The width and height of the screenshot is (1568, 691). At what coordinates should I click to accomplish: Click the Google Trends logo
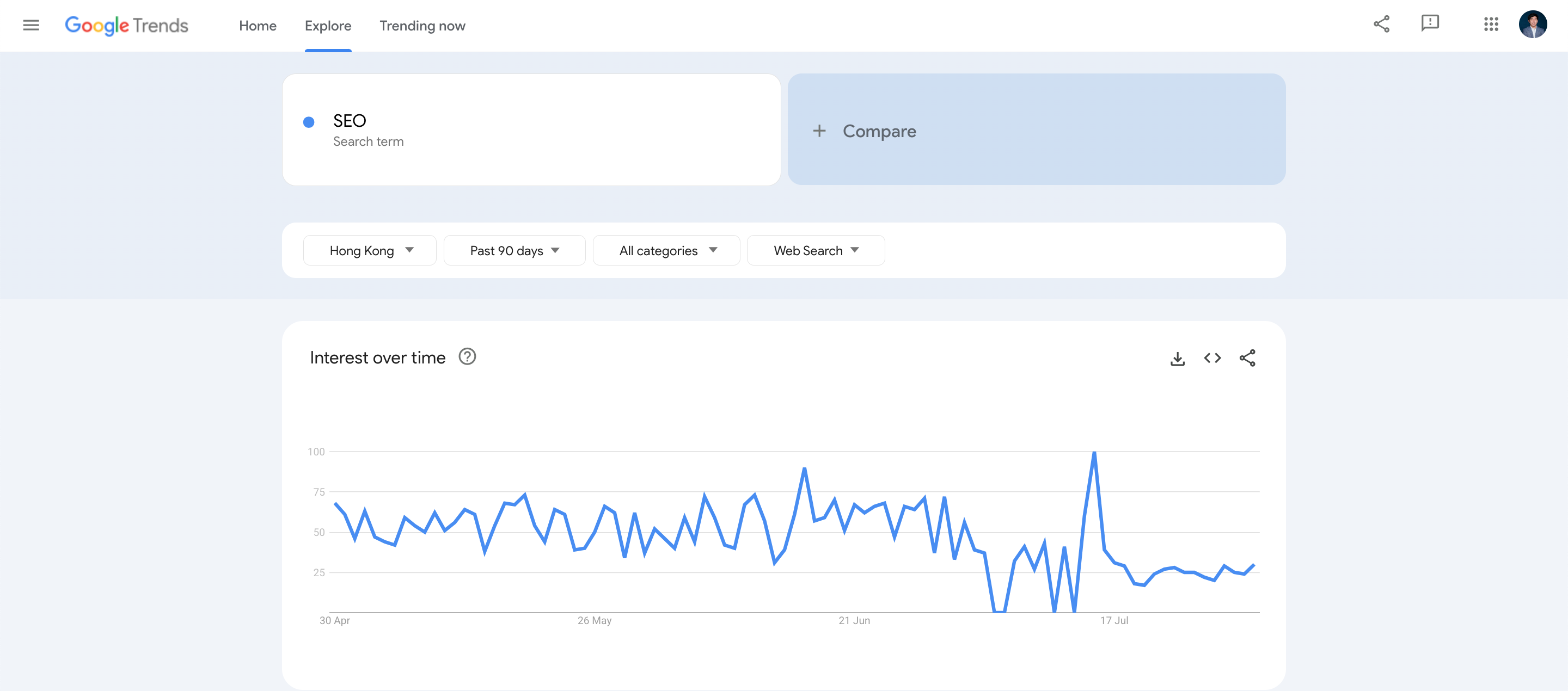(x=127, y=26)
